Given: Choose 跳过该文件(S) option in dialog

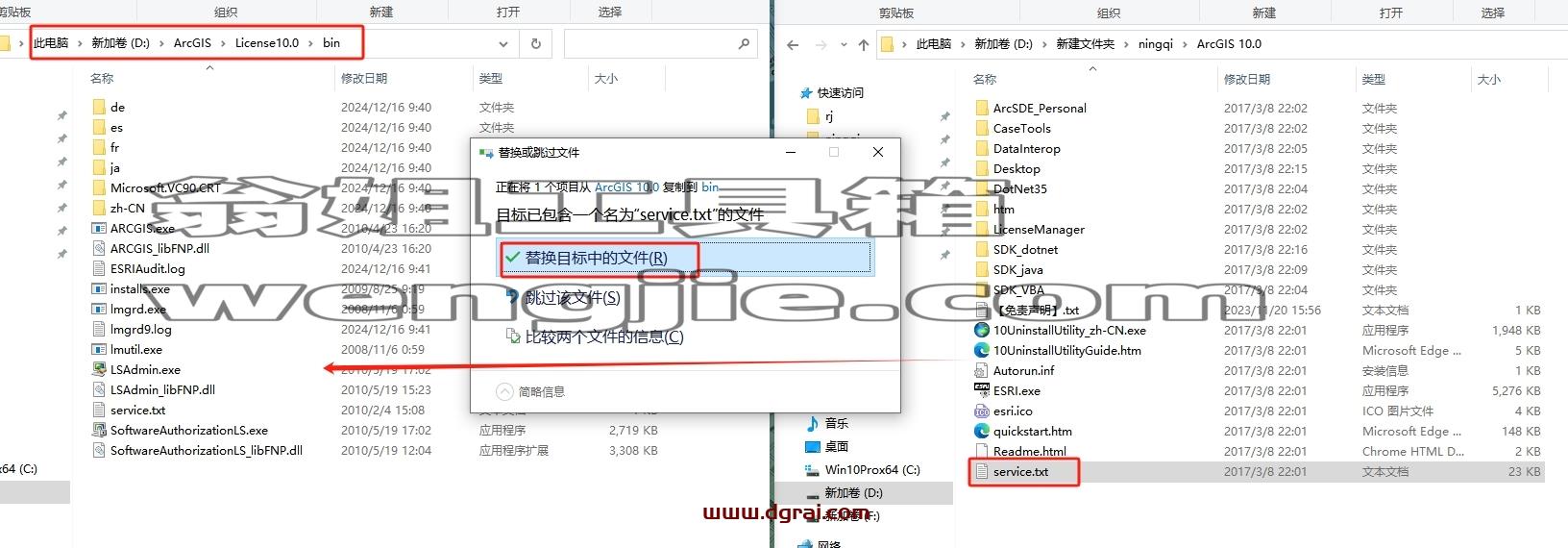Looking at the screenshot, I should (x=573, y=297).
